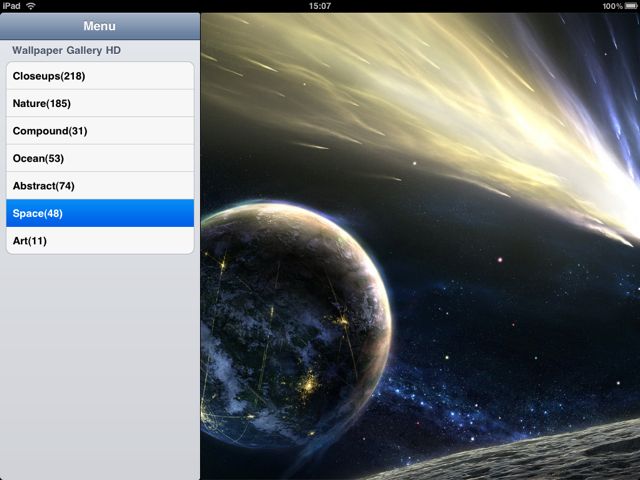Tap the battery indicator icon
This screenshot has width=640, height=480.
pos(631,6)
